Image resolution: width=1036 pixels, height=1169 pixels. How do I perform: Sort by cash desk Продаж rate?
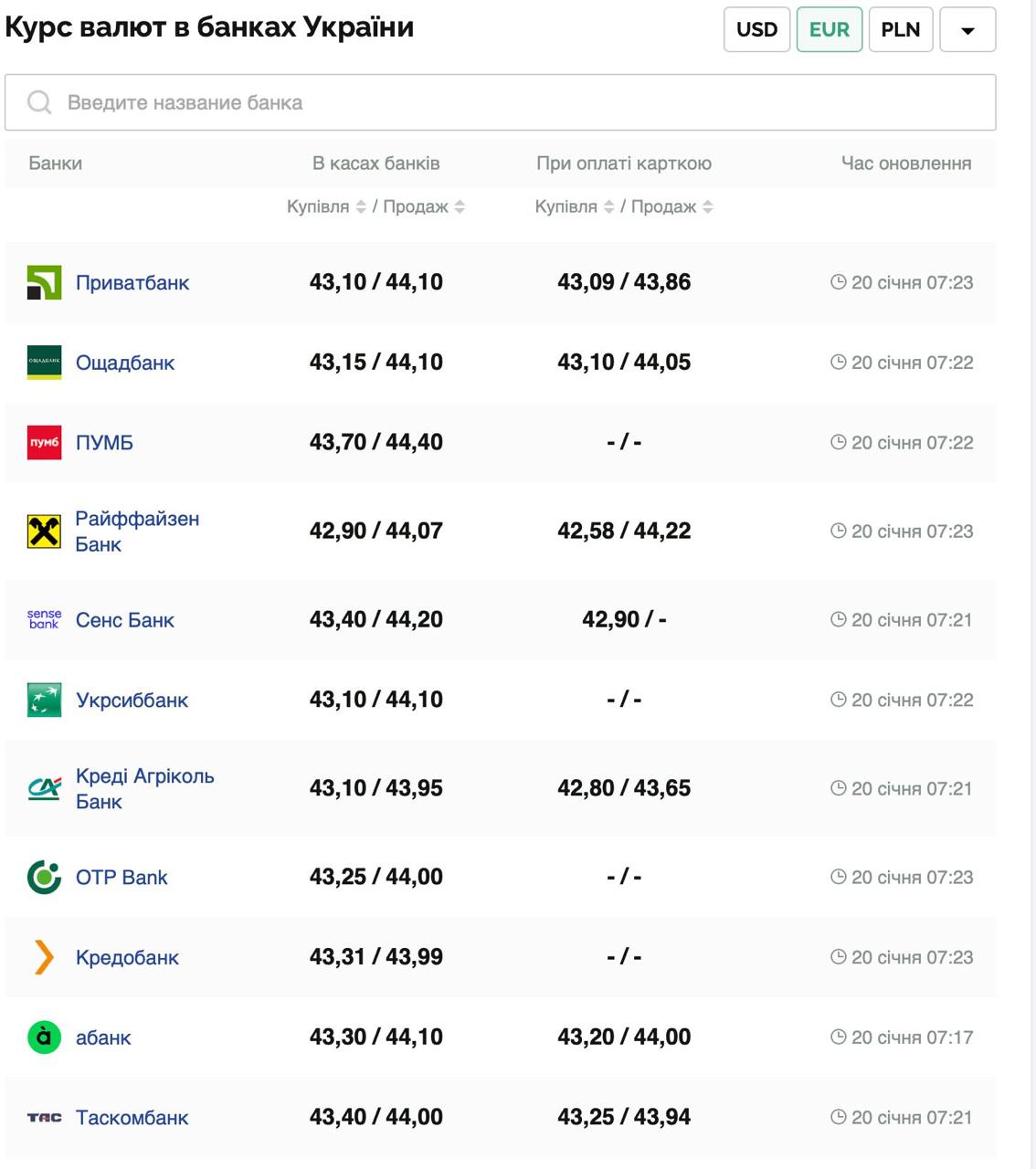point(460,207)
